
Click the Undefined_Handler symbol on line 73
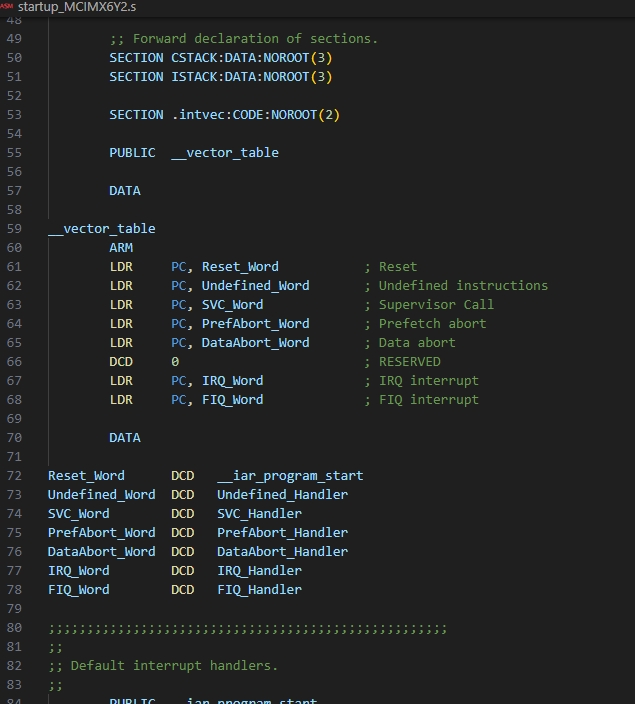(x=282, y=494)
